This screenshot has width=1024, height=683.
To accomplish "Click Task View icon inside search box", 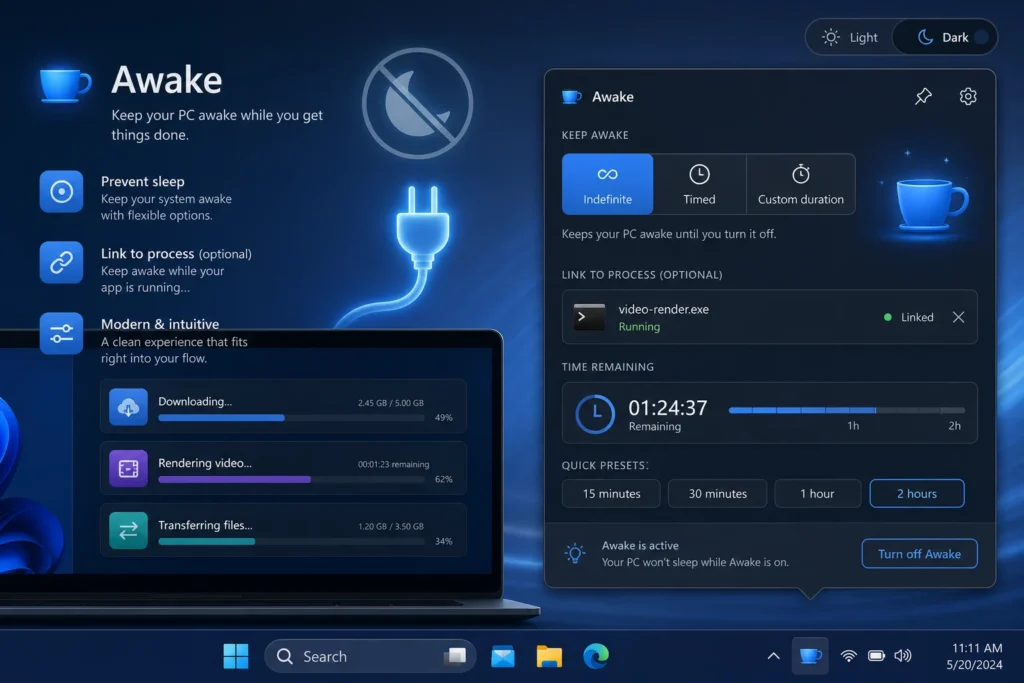I will click(455, 656).
